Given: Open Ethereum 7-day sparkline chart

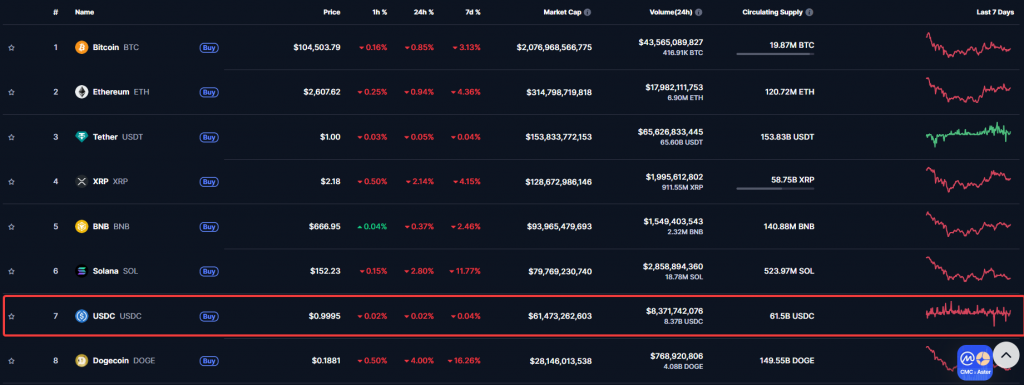Looking at the screenshot, I should click(968, 90).
